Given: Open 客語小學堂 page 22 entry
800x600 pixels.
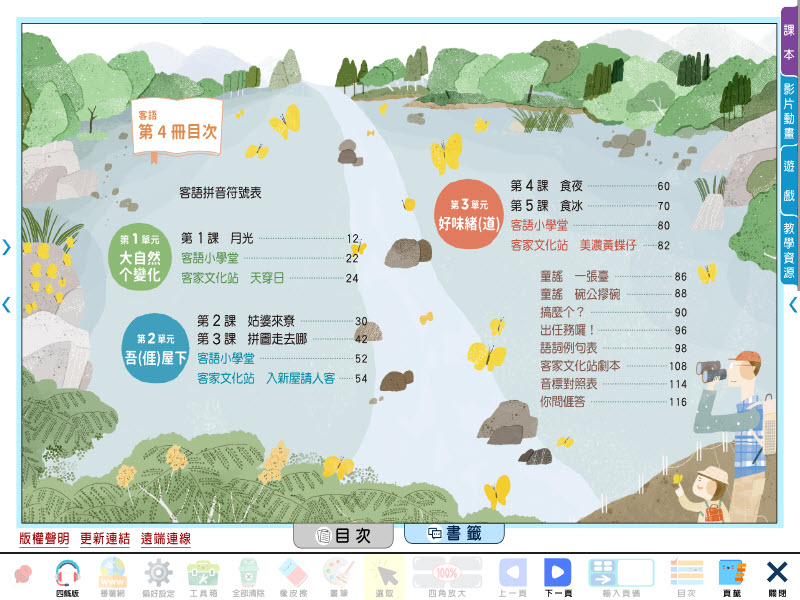Looking at the screenshot, I should pos(270,258).
